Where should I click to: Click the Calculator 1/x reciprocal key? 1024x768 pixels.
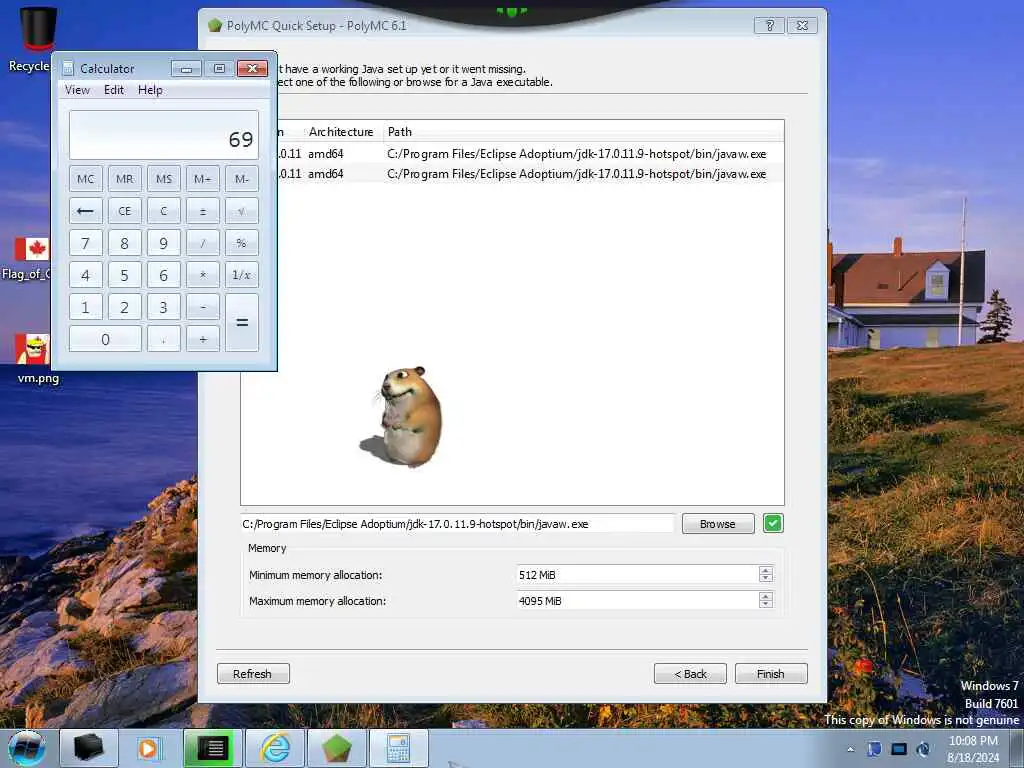(242, 275)
